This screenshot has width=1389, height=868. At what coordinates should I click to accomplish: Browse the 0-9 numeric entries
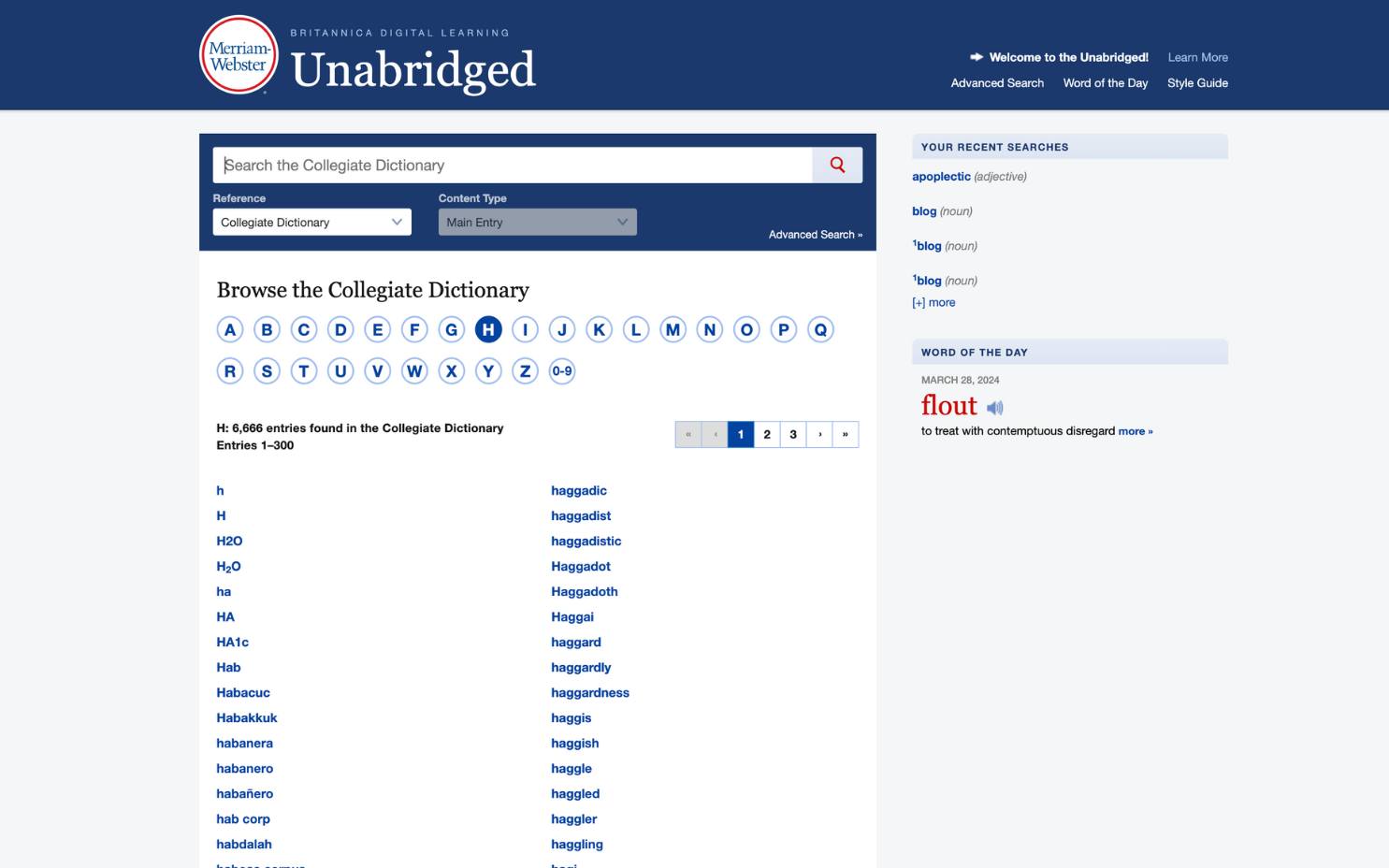pos(561,371)
